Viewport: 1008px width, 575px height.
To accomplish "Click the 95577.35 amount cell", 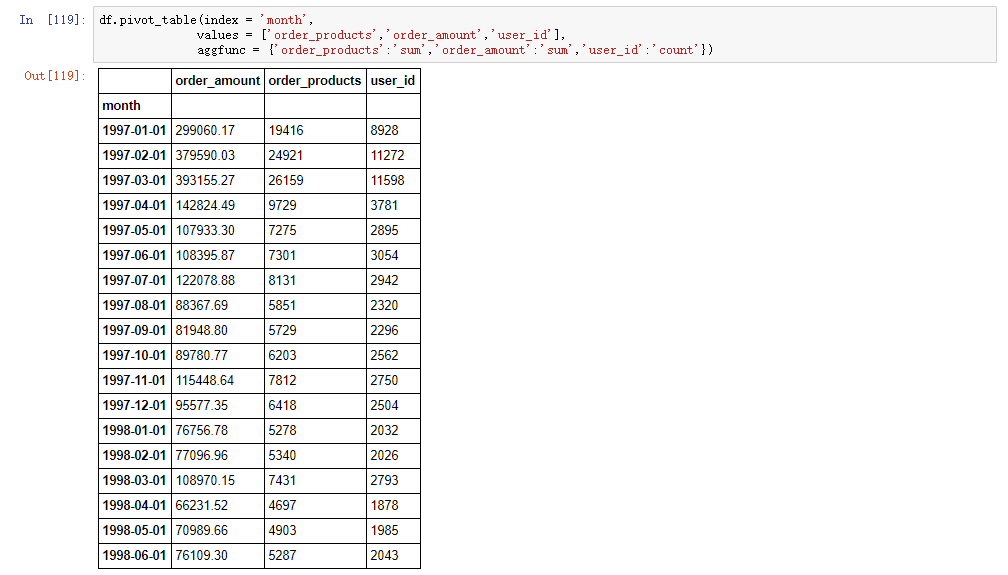I will pyautogui.click(x=218, y=406).
